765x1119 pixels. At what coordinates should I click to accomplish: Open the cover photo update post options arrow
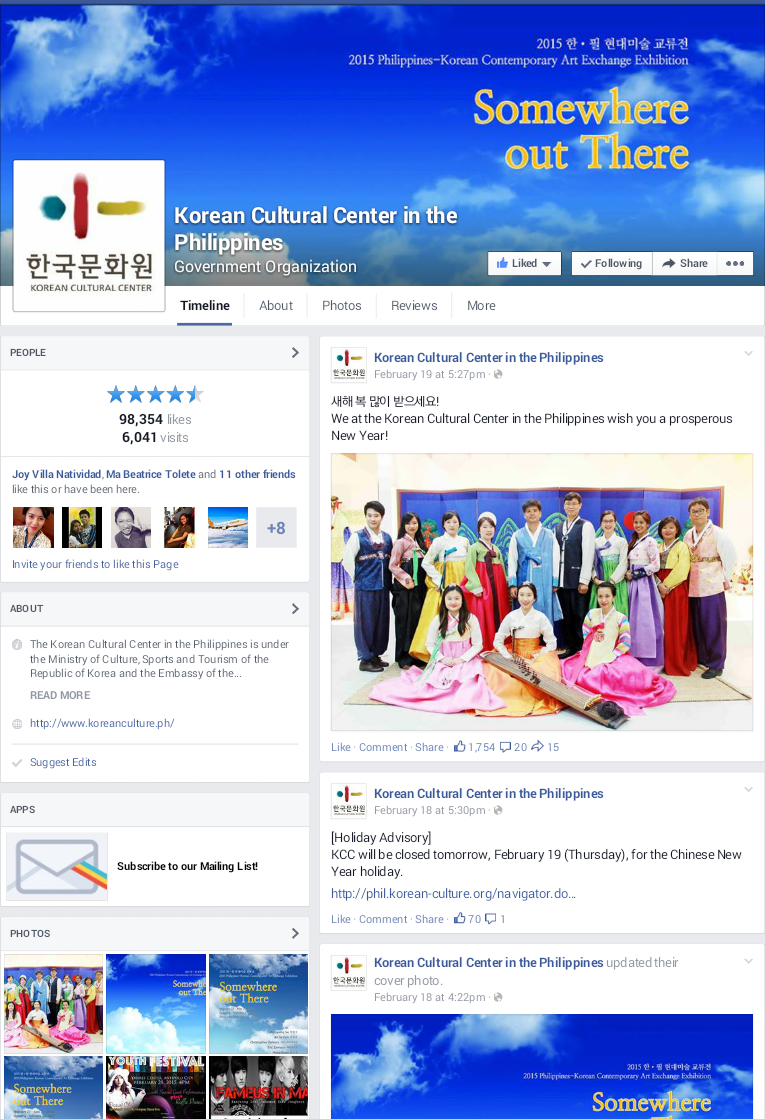pos(748,961)
